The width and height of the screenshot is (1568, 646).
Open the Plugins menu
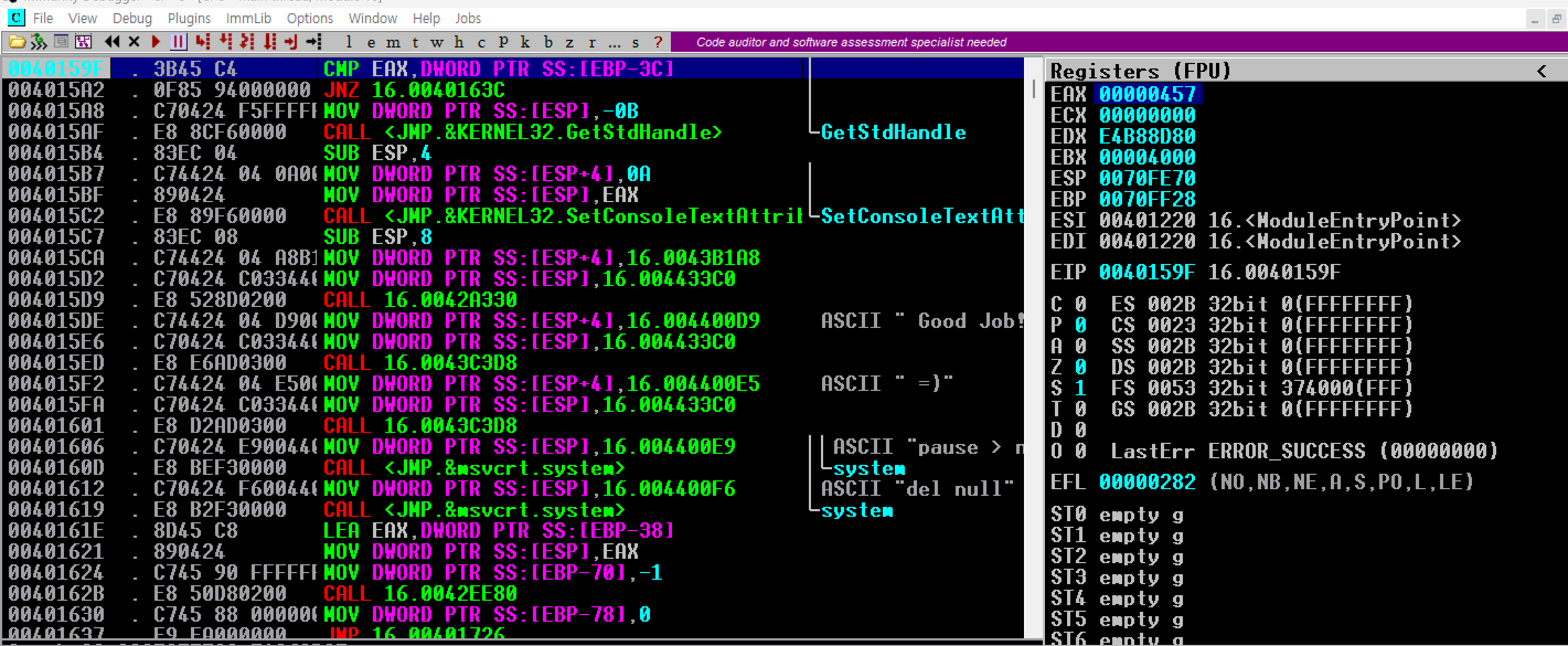pos(189,18)
